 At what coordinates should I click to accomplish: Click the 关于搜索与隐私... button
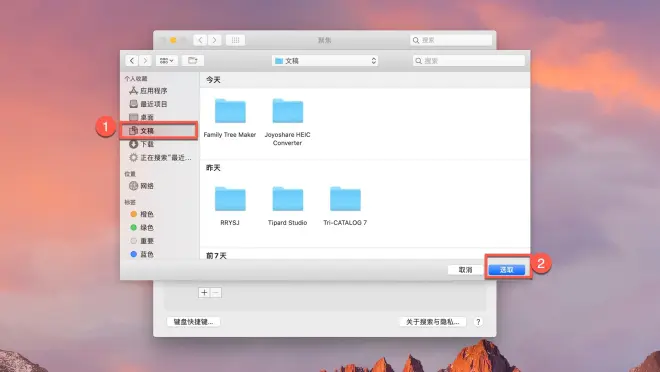pyautogui.click(x=432, y=322)
